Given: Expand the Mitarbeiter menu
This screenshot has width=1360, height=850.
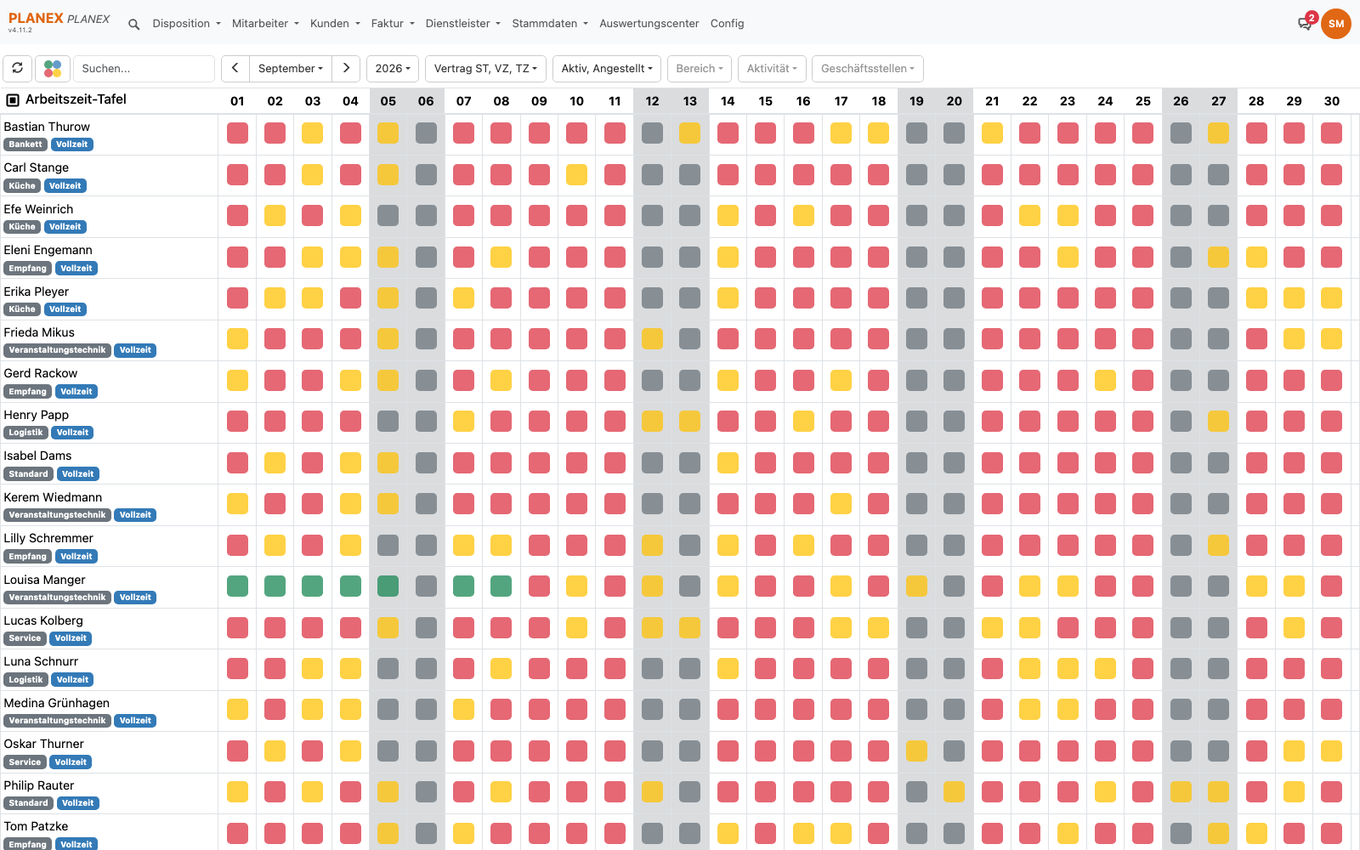Looking at the screenshot, I should click(x=265, y=24).
